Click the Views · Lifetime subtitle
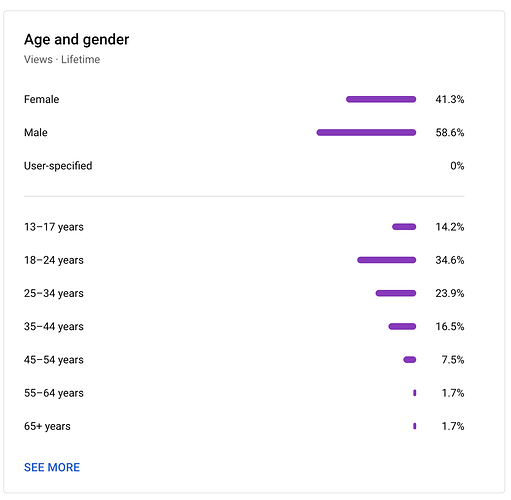 point(62,59)
